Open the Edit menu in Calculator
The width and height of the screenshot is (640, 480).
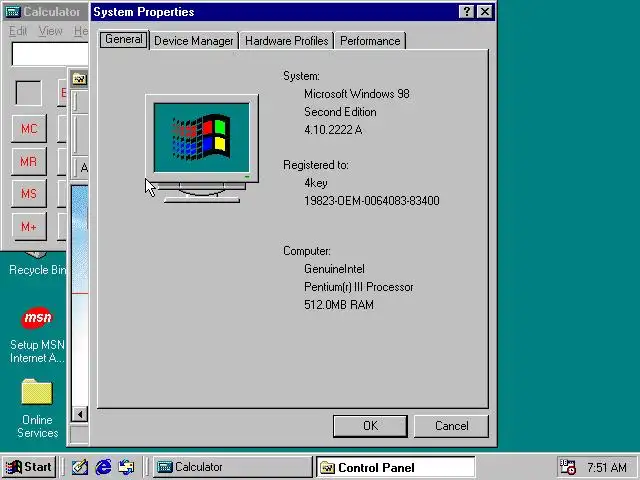18,31
